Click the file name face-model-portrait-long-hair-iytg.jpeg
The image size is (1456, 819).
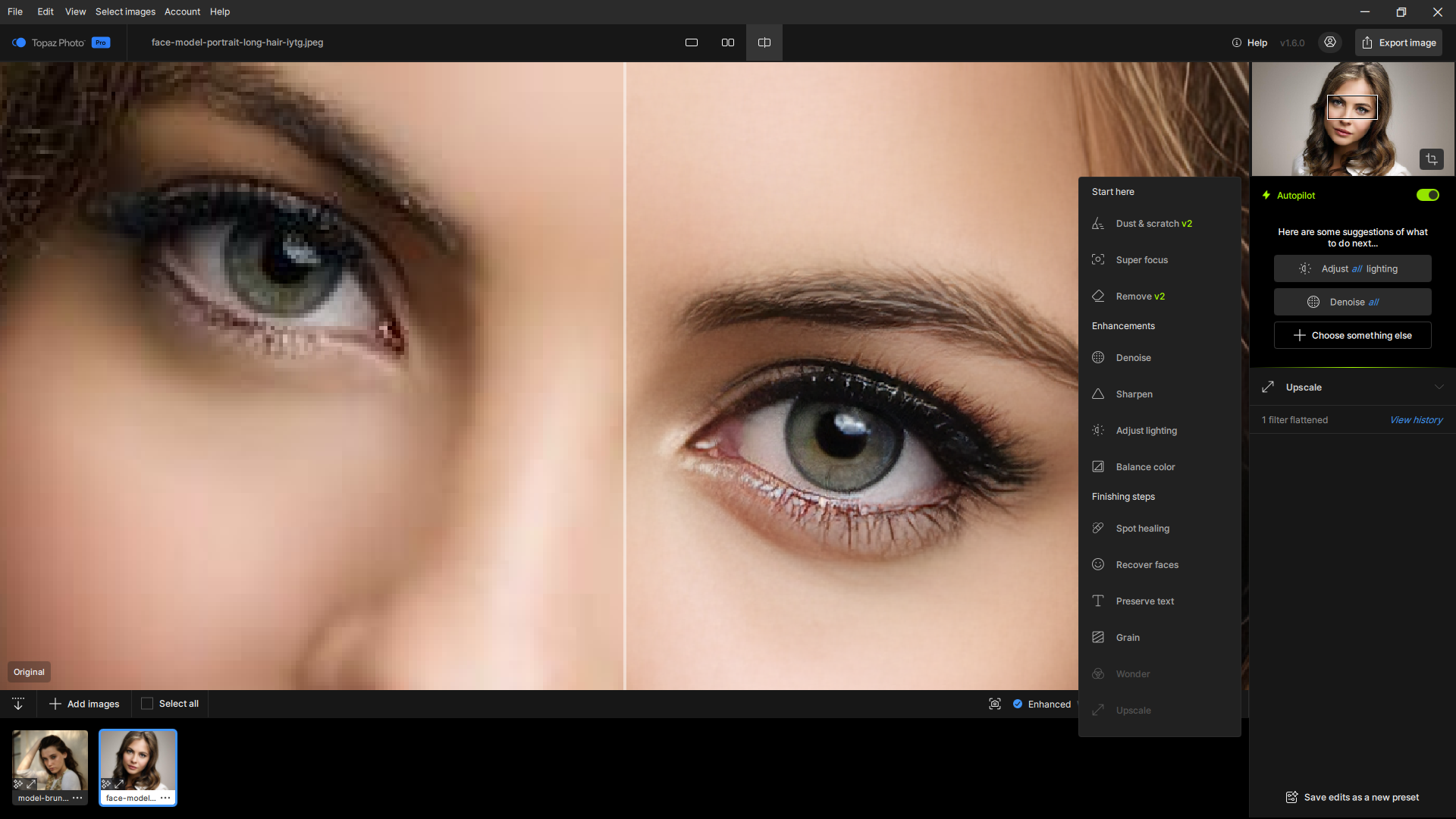click(237, 42)
